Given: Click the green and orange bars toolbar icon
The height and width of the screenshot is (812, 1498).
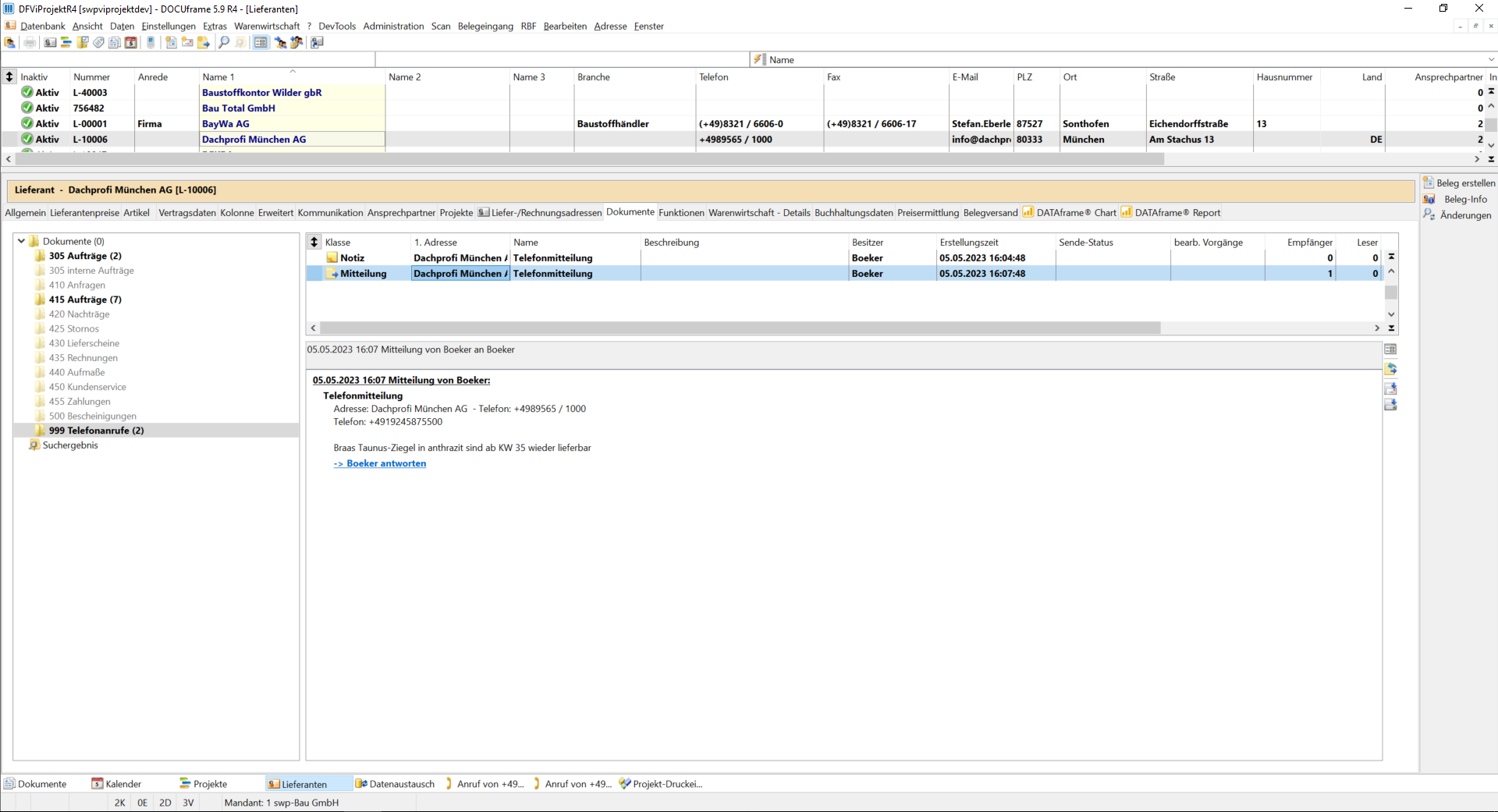Looking at the screenshot, I should tap(66, 42).
